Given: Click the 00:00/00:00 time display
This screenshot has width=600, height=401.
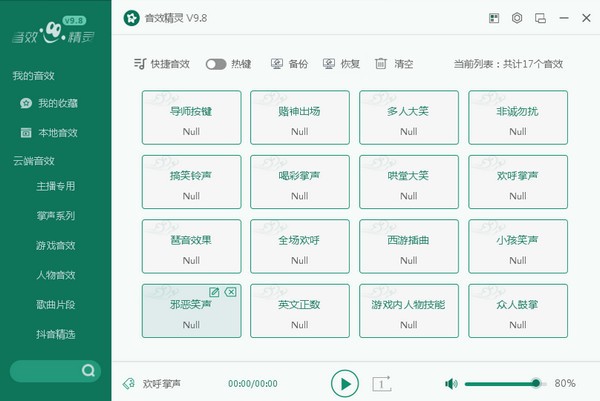Looking at the screenshot, I should tap(253, 383).
